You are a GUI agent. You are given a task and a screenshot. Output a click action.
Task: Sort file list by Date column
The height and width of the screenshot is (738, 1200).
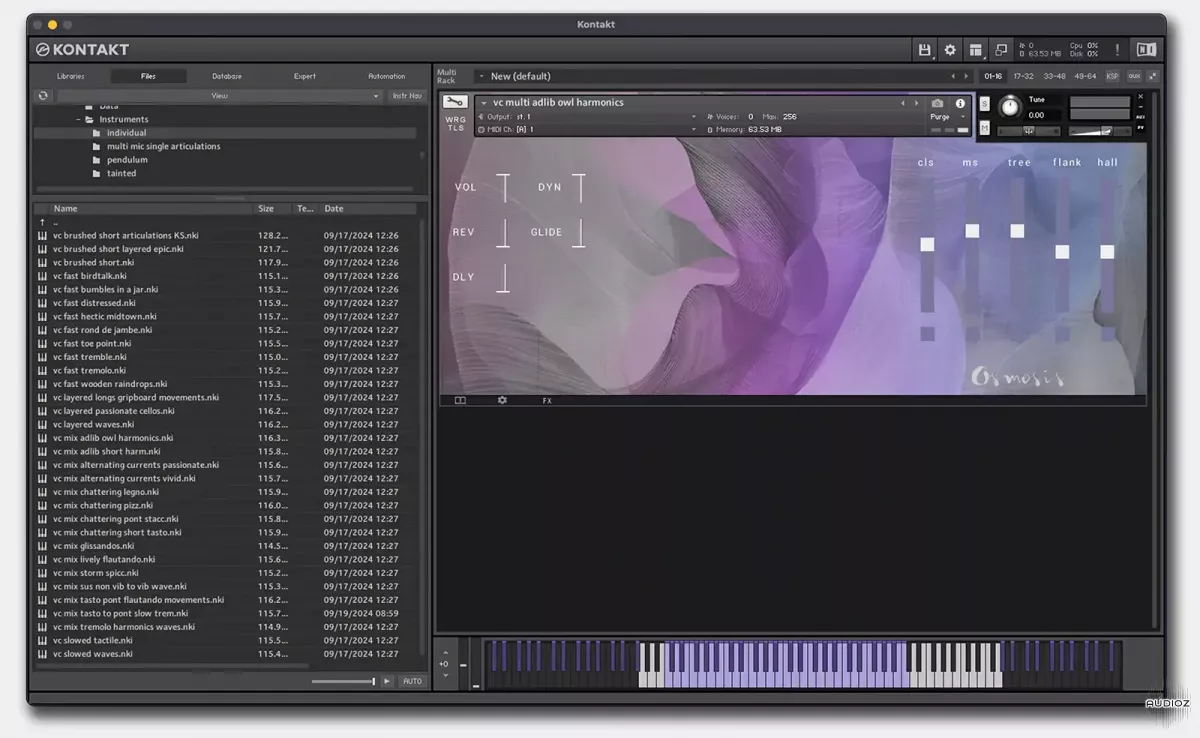pos(368,209)
